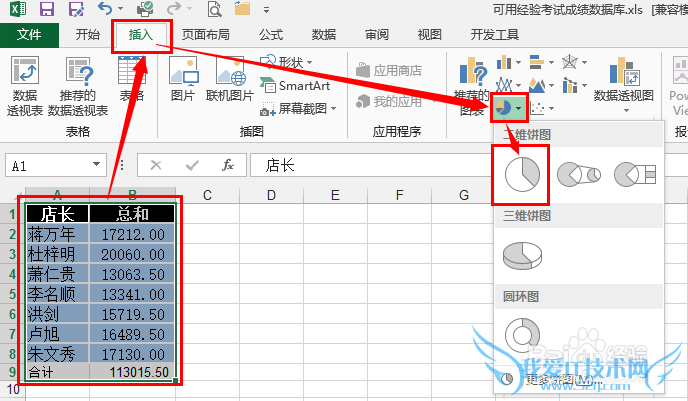Open the Insert Line Chart menu
The image size is (688, 401).
coord(509,85)
